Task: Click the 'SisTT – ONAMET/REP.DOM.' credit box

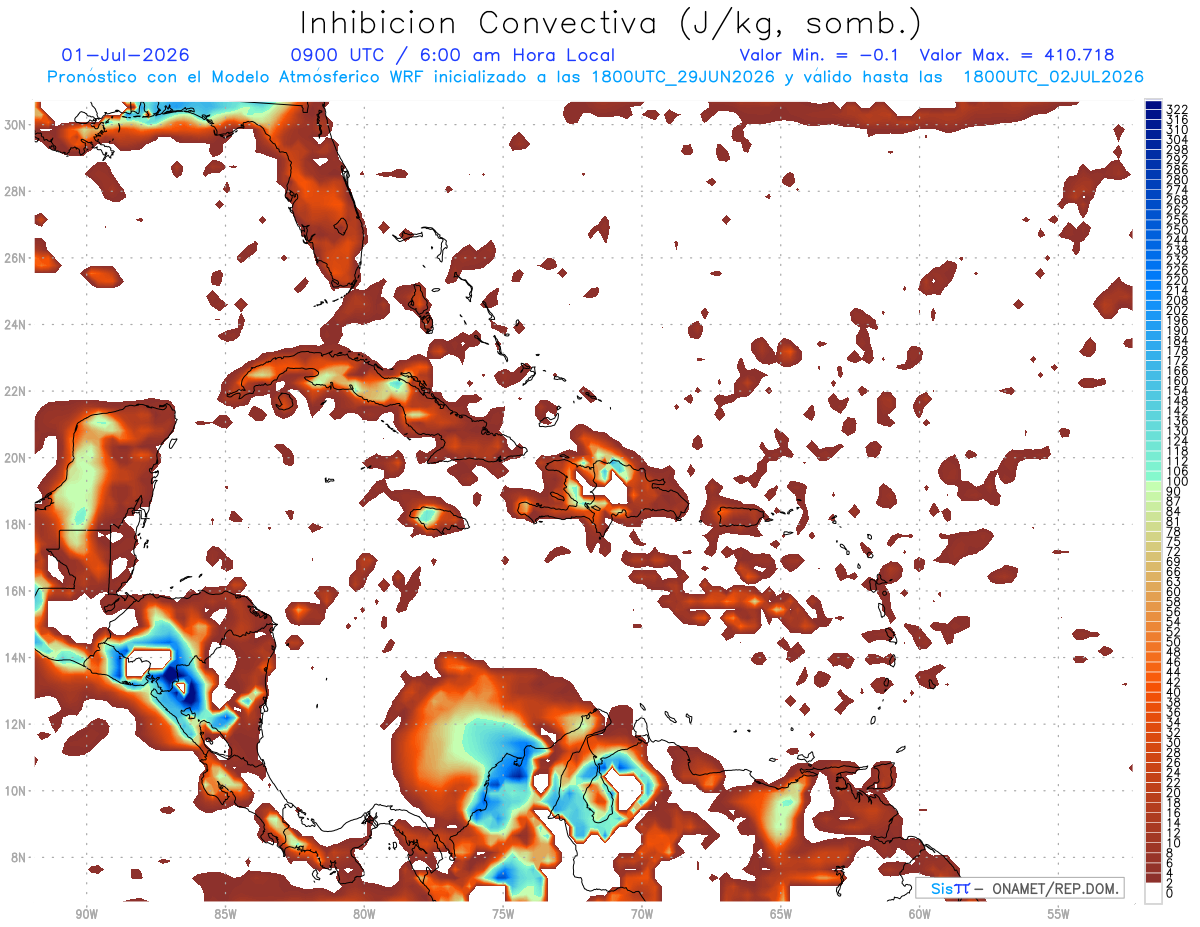Action: [x=1019, y=888]
